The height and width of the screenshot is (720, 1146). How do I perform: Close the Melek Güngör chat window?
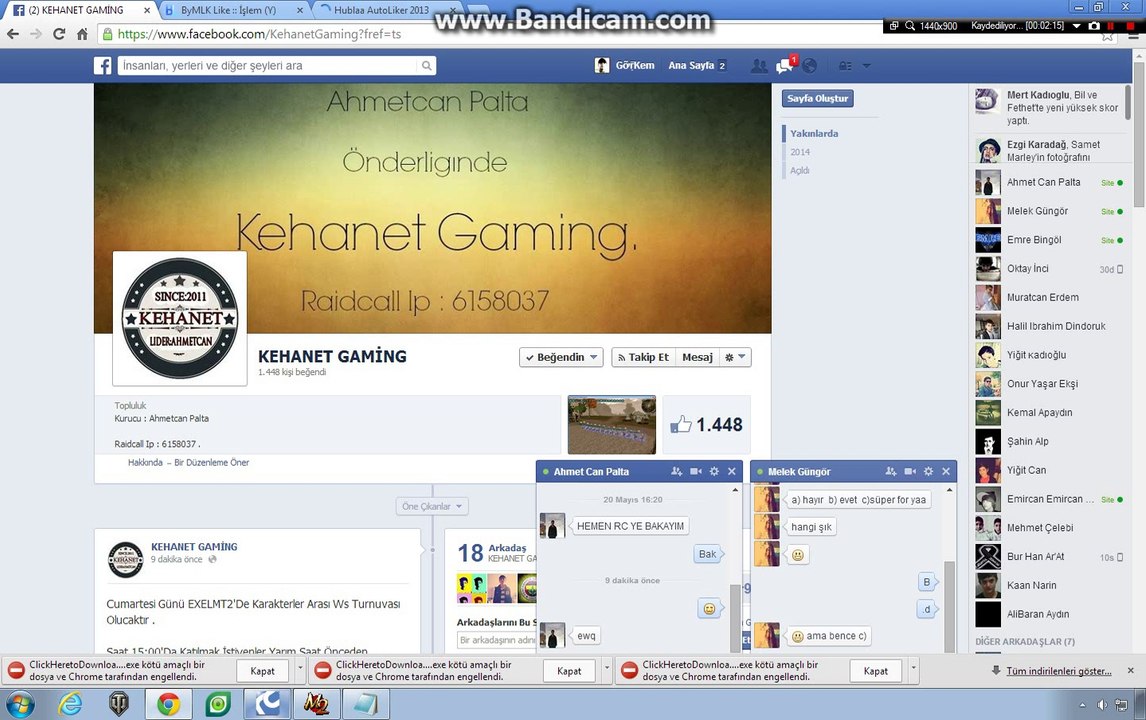[946, 471]
